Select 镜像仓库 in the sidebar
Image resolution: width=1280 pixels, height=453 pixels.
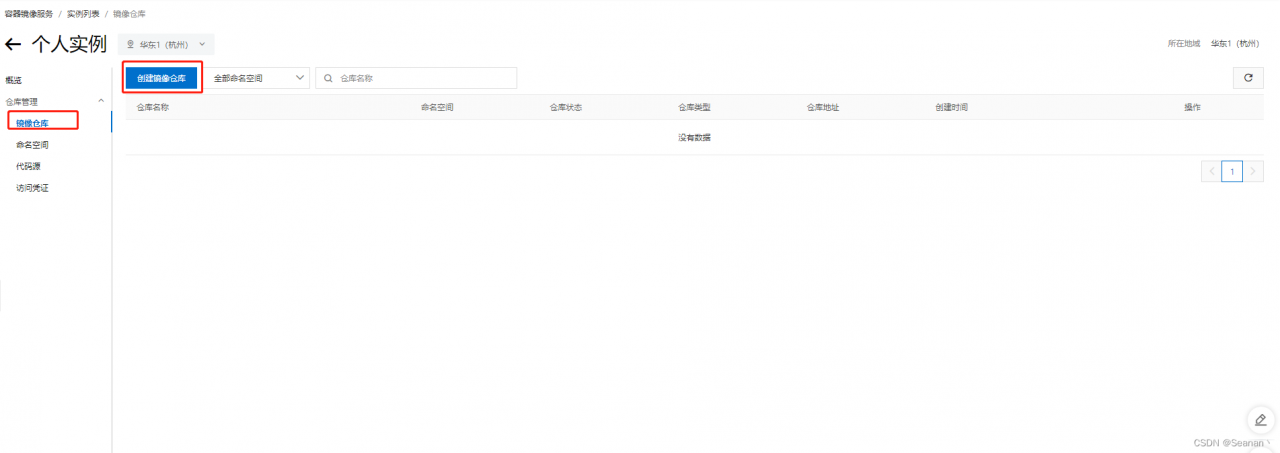[33, 123]
